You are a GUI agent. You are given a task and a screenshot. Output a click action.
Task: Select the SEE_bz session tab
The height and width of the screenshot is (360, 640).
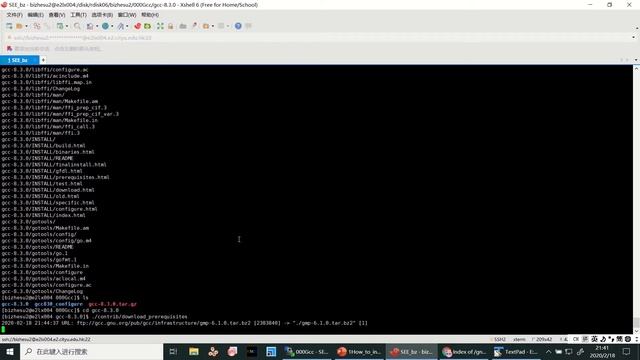point(19,60)
